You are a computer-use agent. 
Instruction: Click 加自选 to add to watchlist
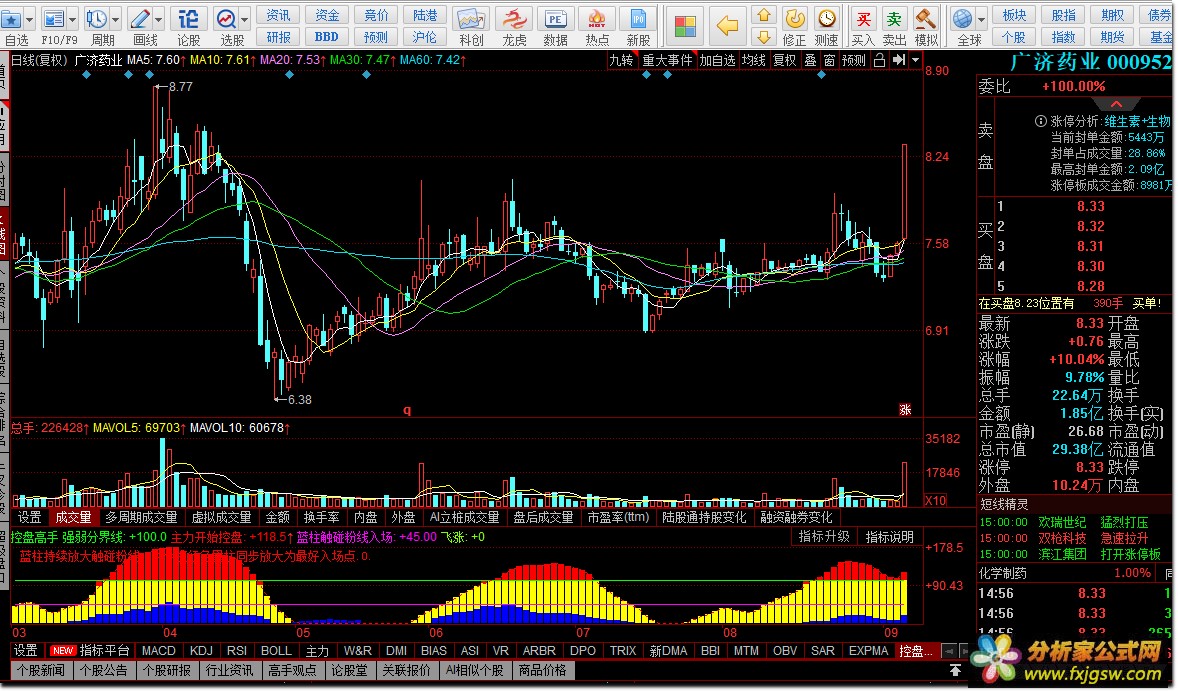(x=717, y=60)
